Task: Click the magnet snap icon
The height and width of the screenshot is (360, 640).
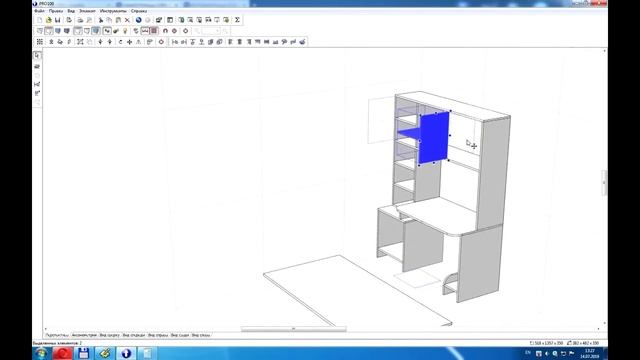Action: pyautogui.click(x=165, y=31)
